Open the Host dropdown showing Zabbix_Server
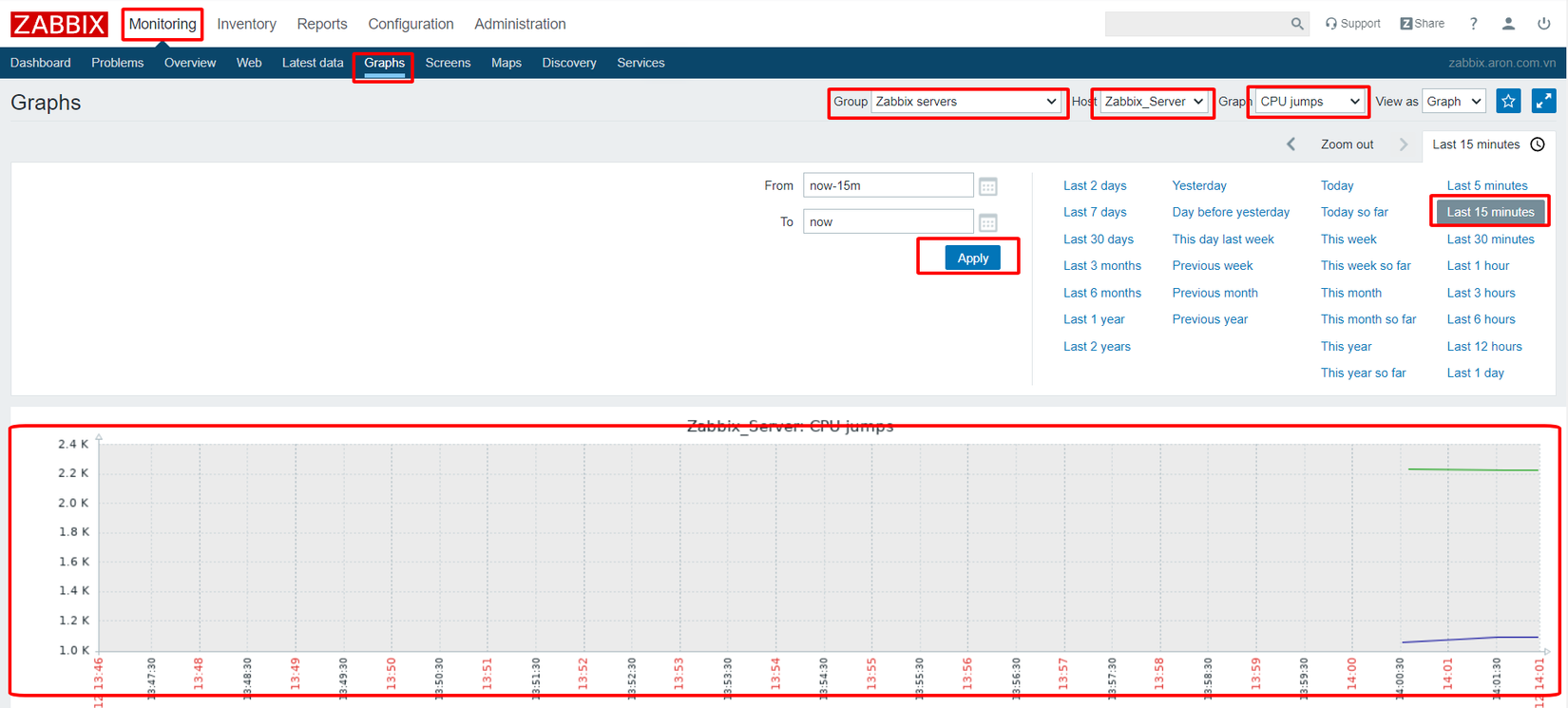The width and height of the screenshot is (1568, 708). (x=1154, y=102)
